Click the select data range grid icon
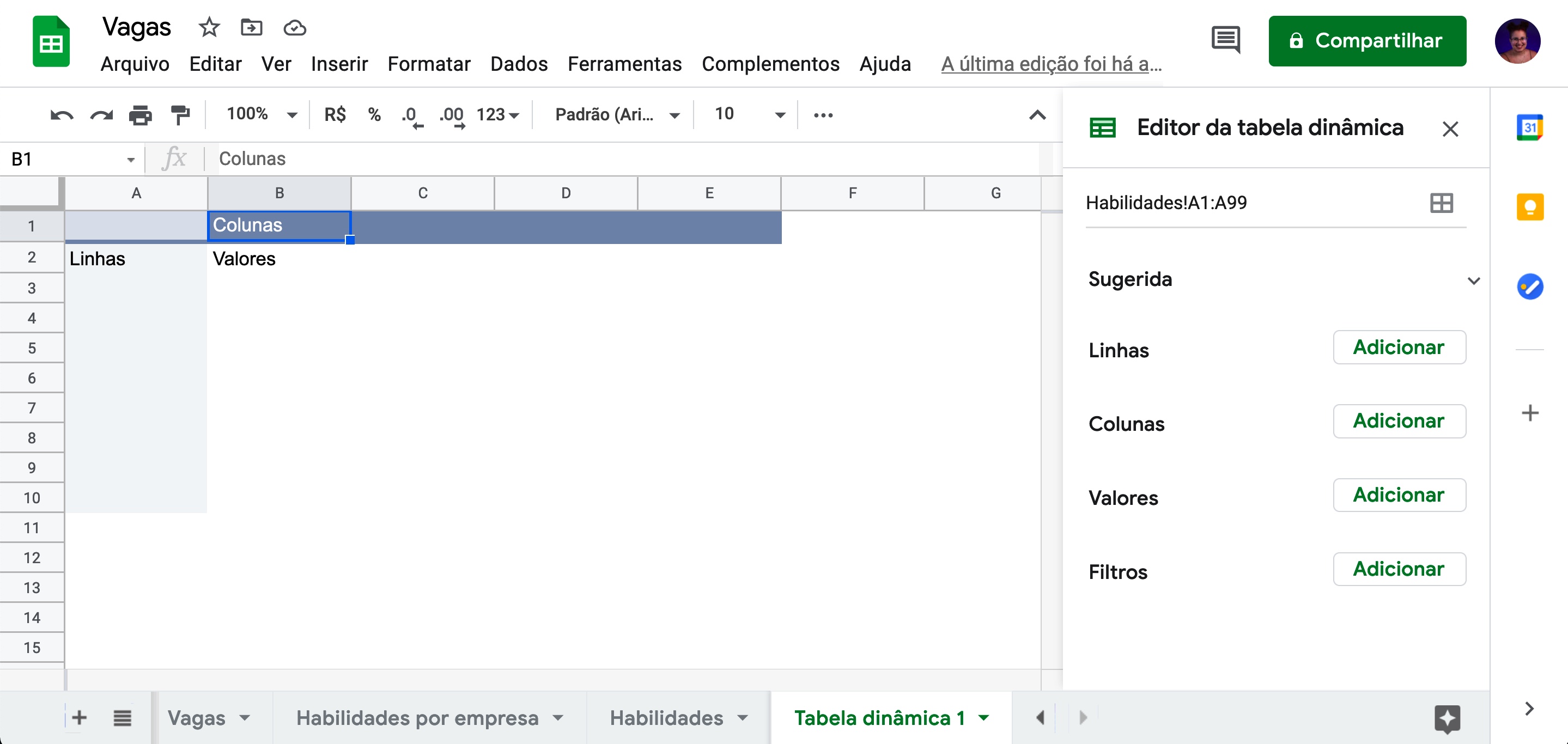This screenshot has width=1568, height=744. click(x=1441, y=203)
